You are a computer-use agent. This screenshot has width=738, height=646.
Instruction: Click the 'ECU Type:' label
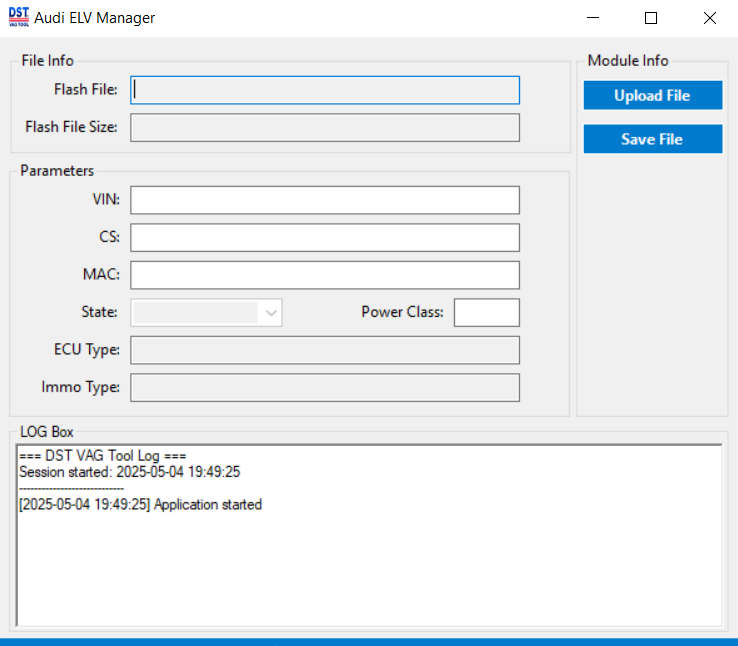click(x=87, y=350)
